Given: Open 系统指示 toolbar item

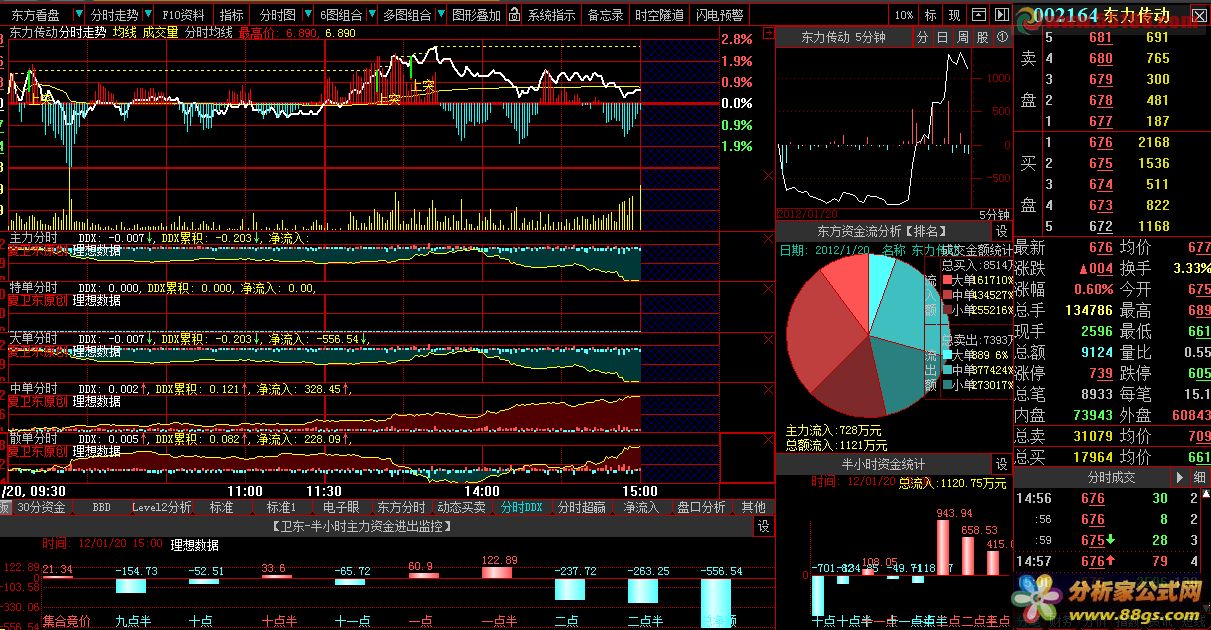Looking at the screenshot, I should [x=551, y=15].
